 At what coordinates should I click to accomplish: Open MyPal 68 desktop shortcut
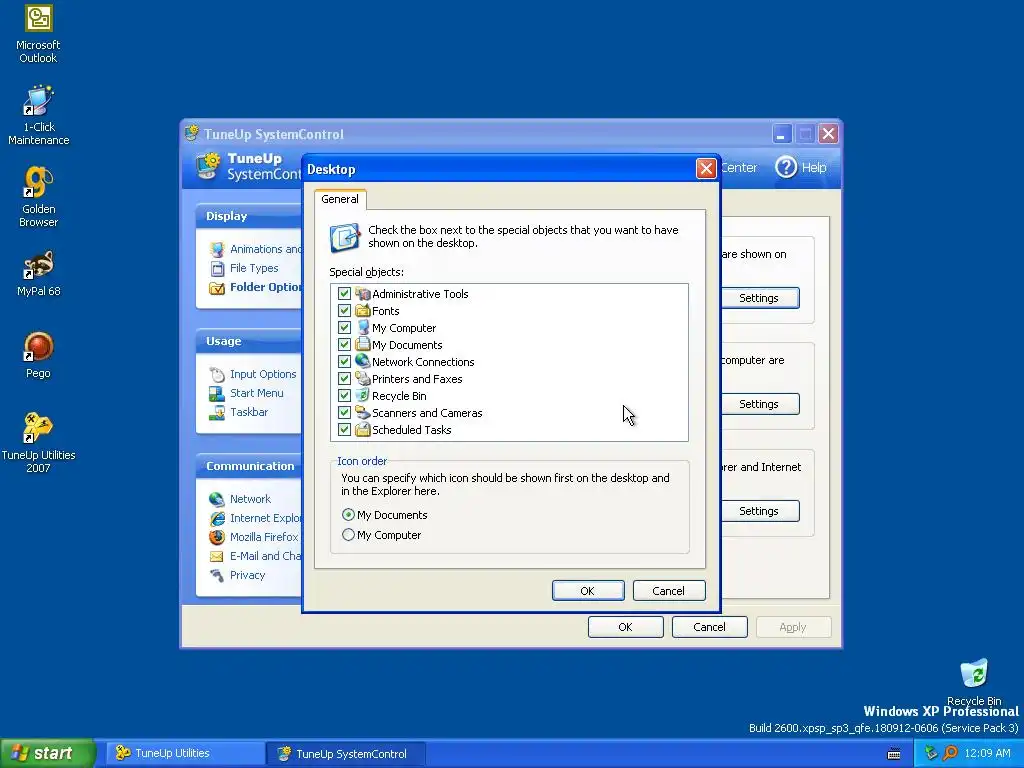(x=38, y=274)
